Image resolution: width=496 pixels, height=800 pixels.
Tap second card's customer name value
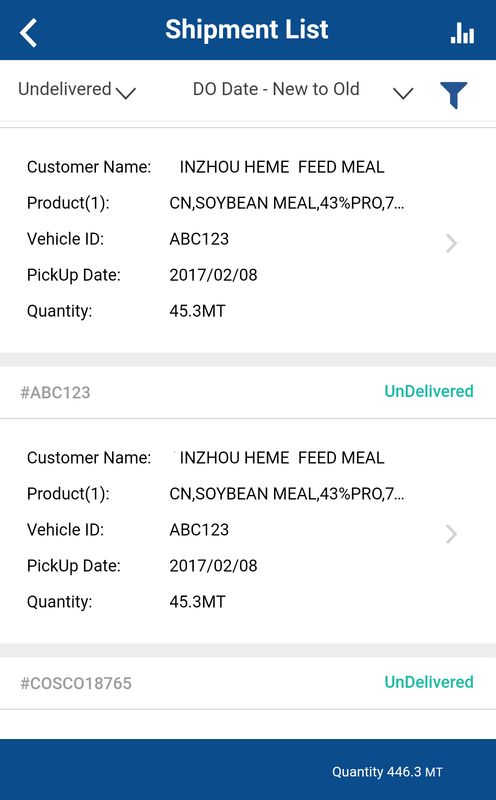282,458
